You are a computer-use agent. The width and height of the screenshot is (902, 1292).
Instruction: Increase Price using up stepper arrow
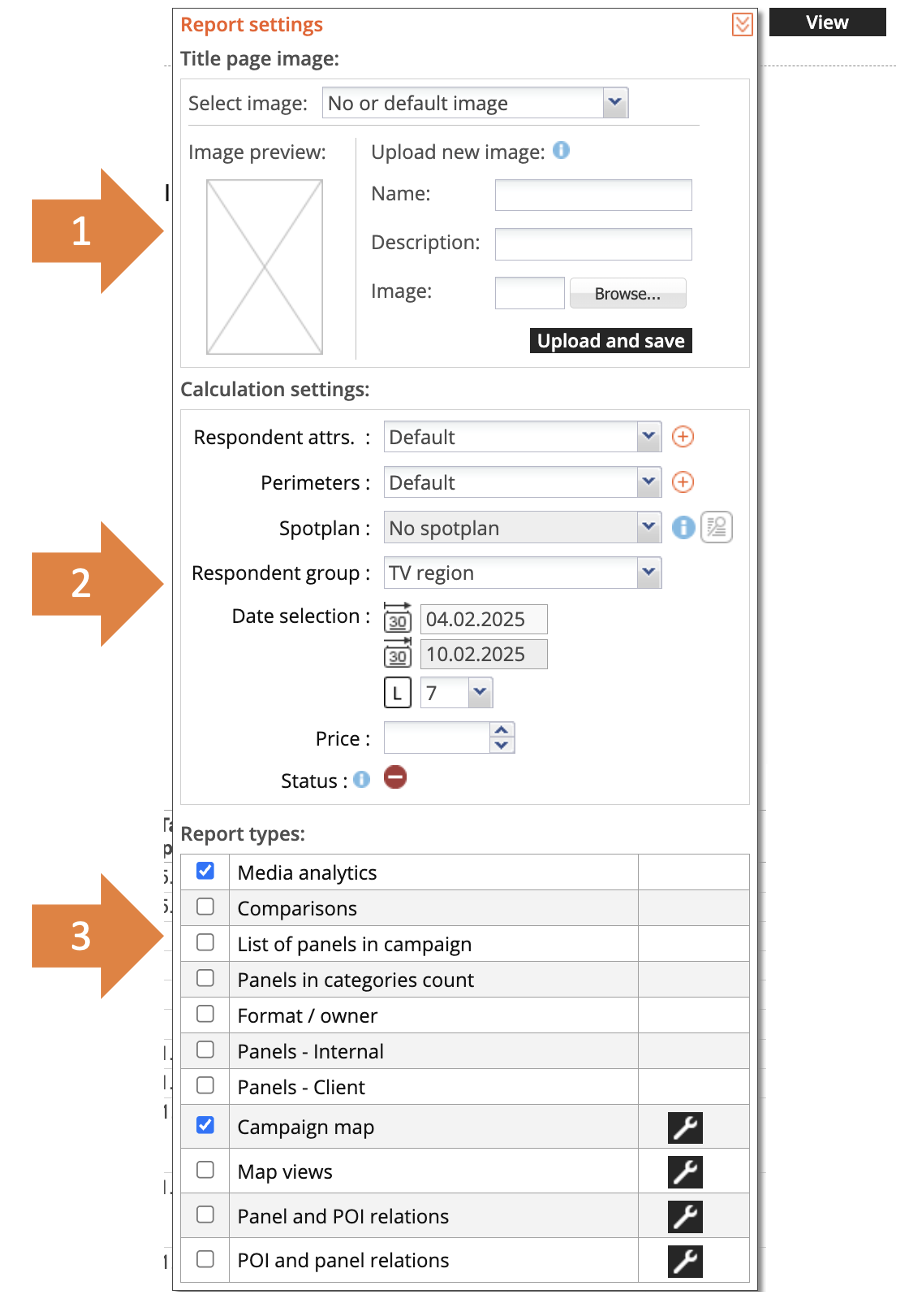point(502,730)
